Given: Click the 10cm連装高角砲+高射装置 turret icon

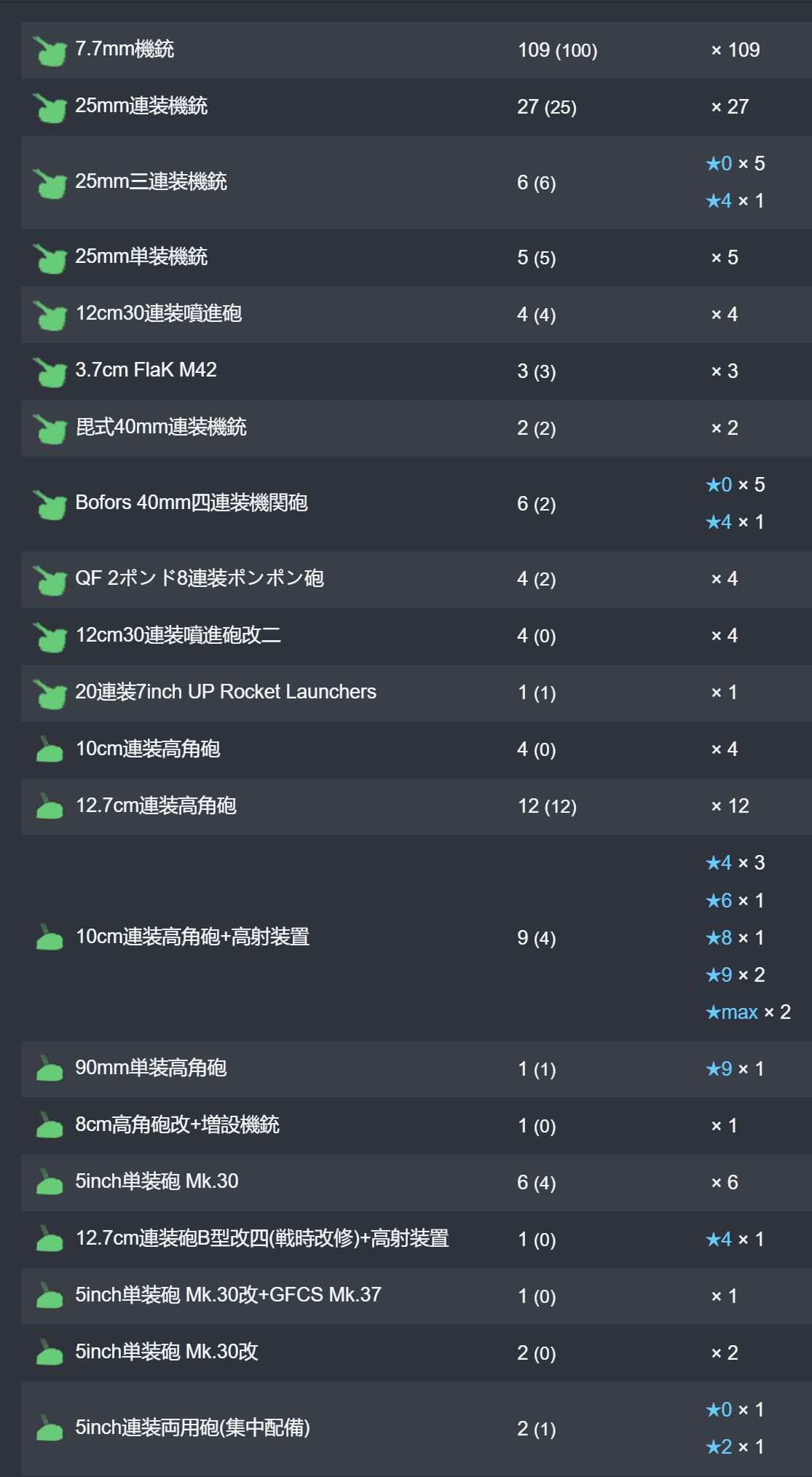Looking at the screenshot, I should pos(50,937).
